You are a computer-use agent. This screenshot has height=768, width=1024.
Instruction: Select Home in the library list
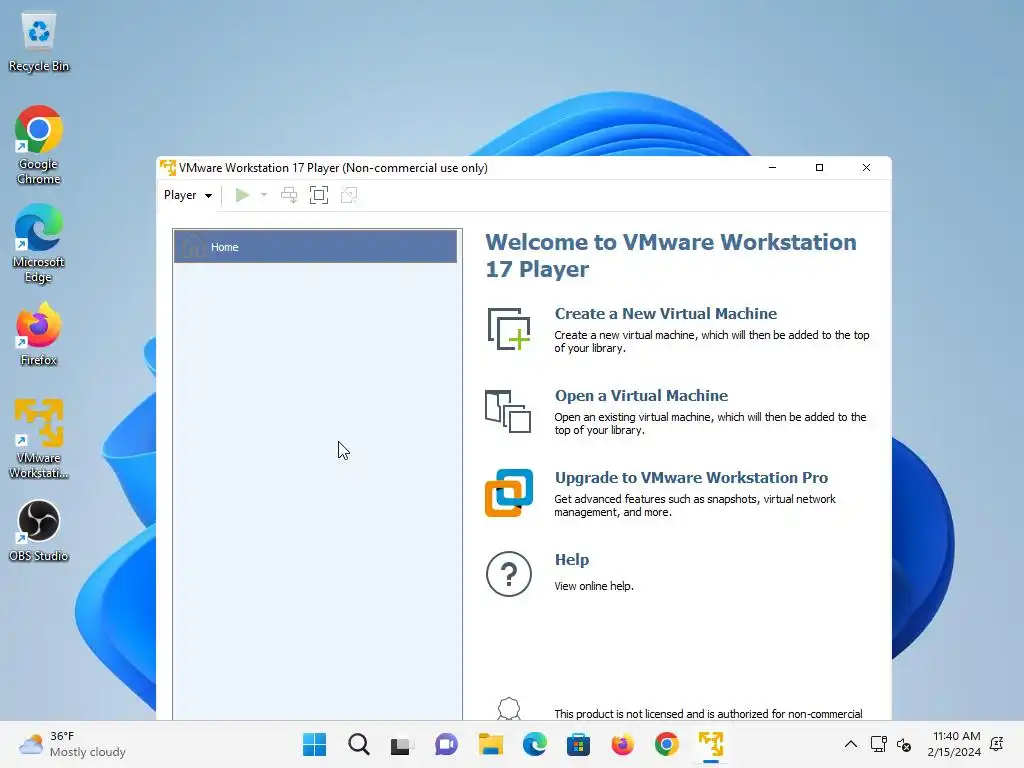point(315,247)
